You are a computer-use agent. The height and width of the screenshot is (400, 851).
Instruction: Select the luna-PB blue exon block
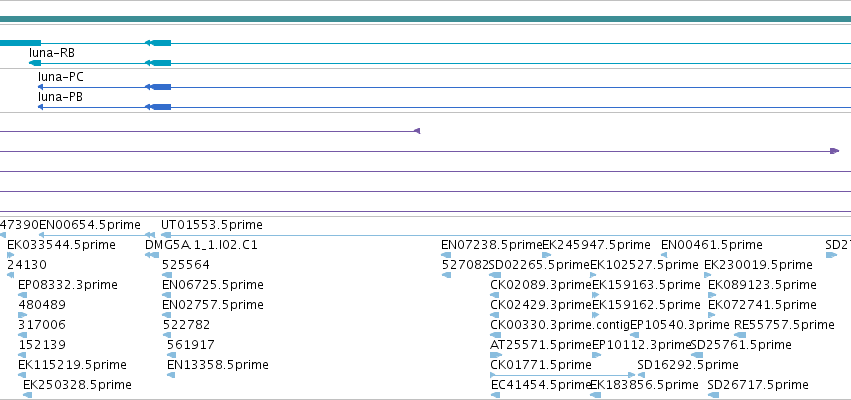pos(161,107)
